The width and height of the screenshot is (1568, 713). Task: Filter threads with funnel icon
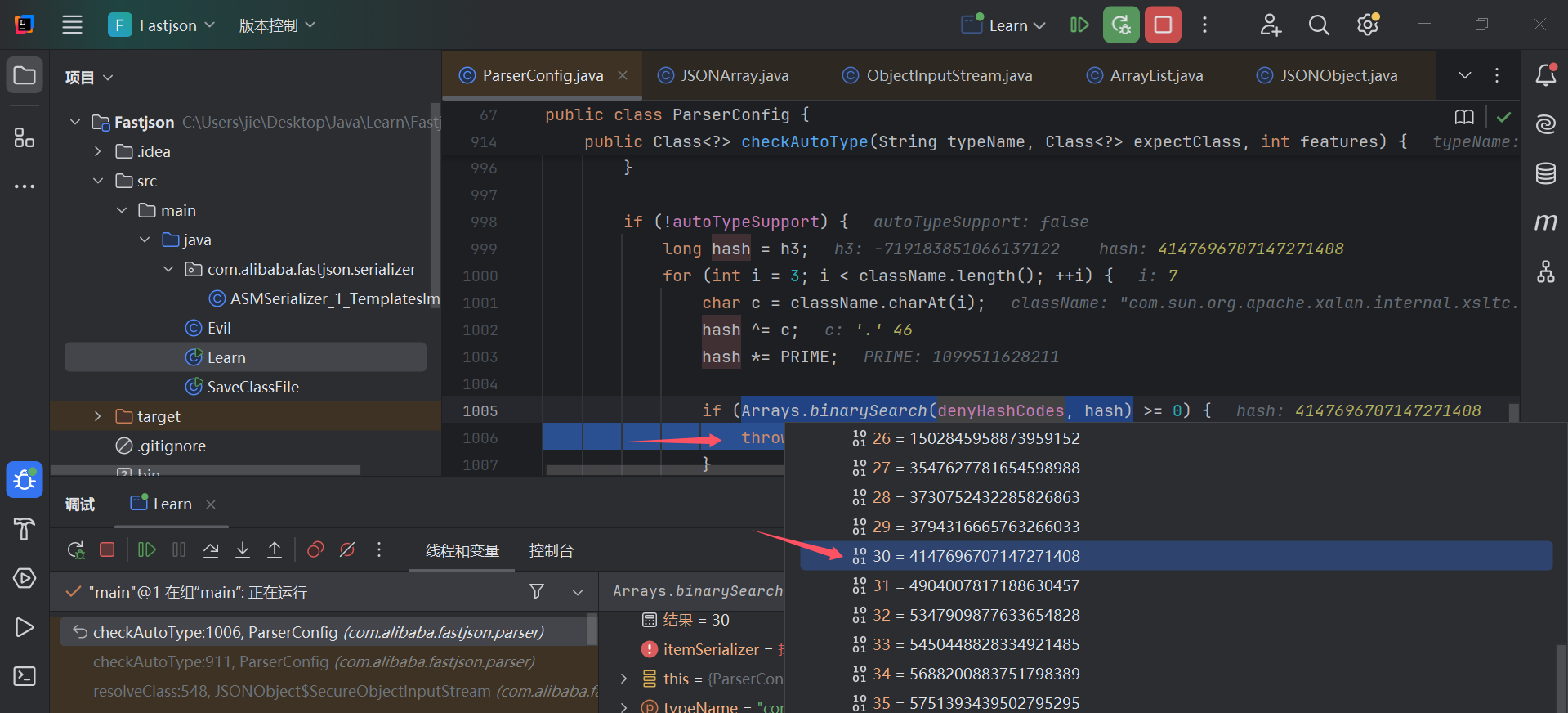coord(537,591)
